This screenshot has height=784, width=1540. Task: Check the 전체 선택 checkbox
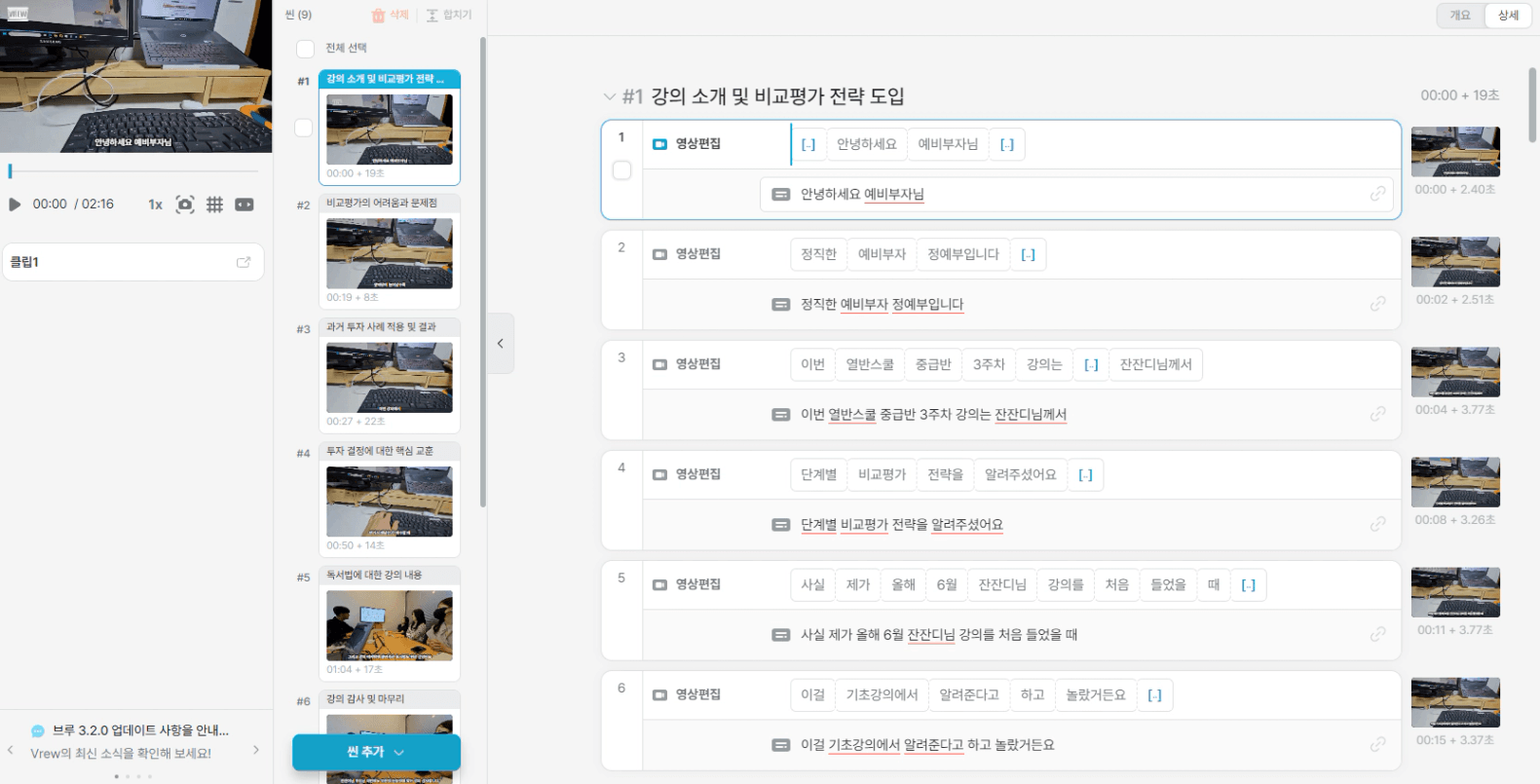[305, 49]
